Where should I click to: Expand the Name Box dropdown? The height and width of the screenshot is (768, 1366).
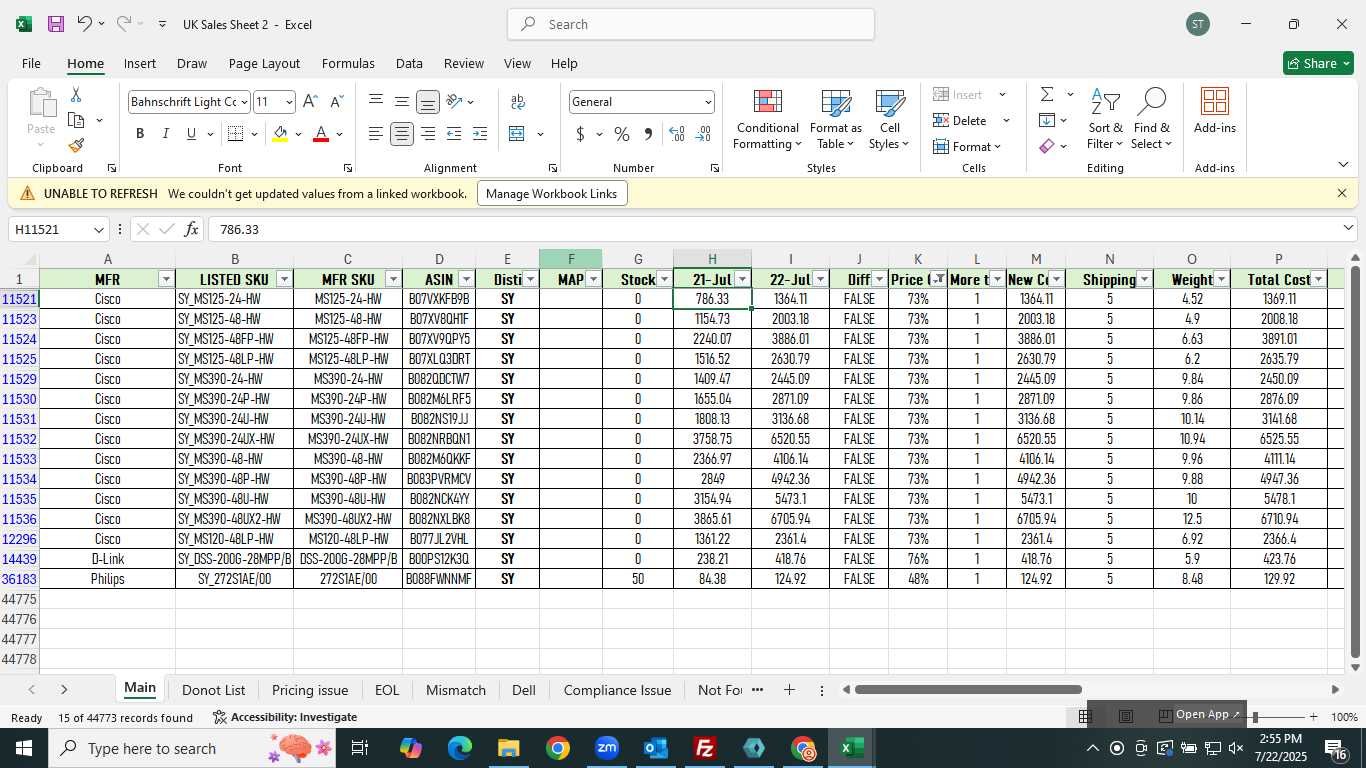click(x=98, y=230)
